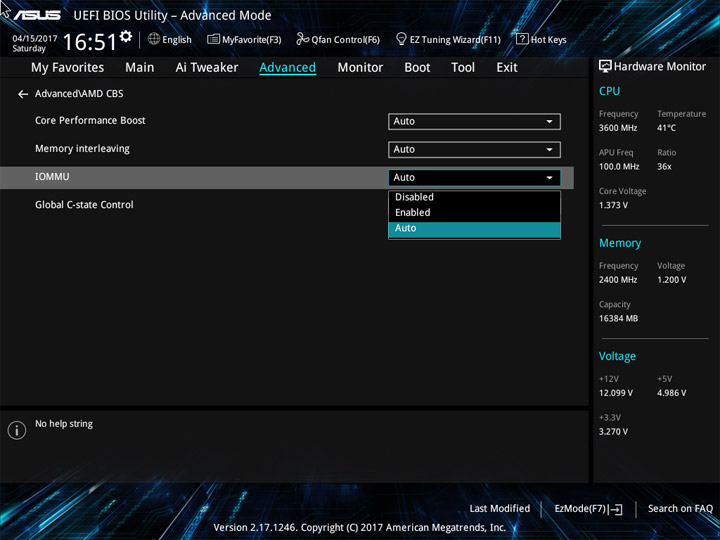Open the Tool tab
Viewport: 720px width, 540px height.
point(463,68)
